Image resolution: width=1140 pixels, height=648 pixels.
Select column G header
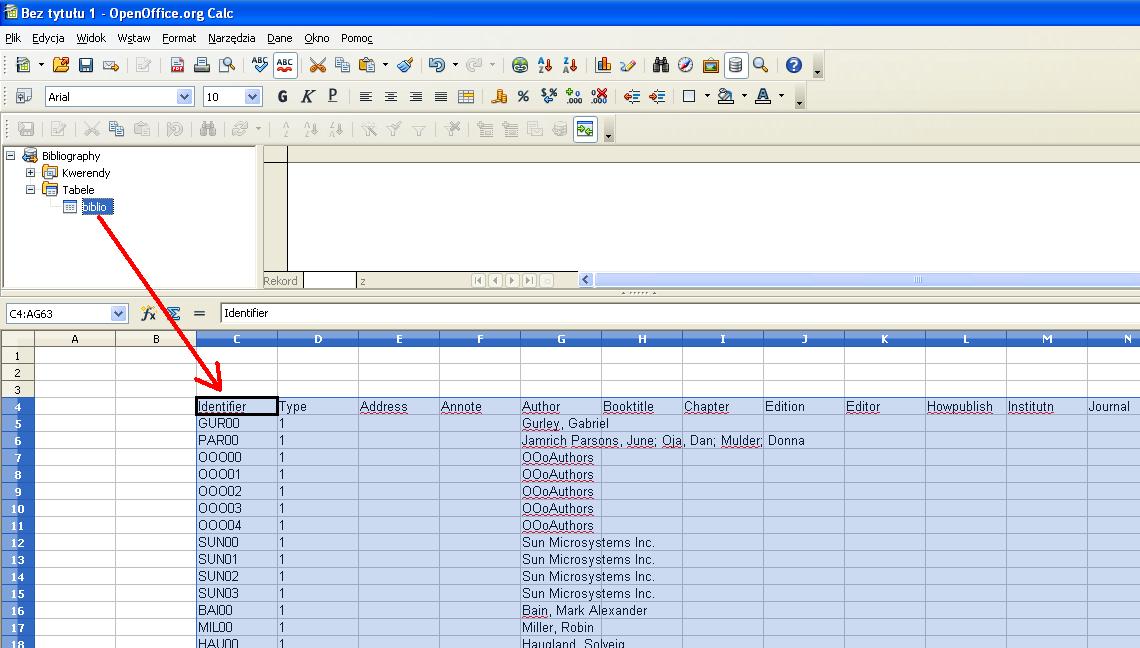(561, 339)
